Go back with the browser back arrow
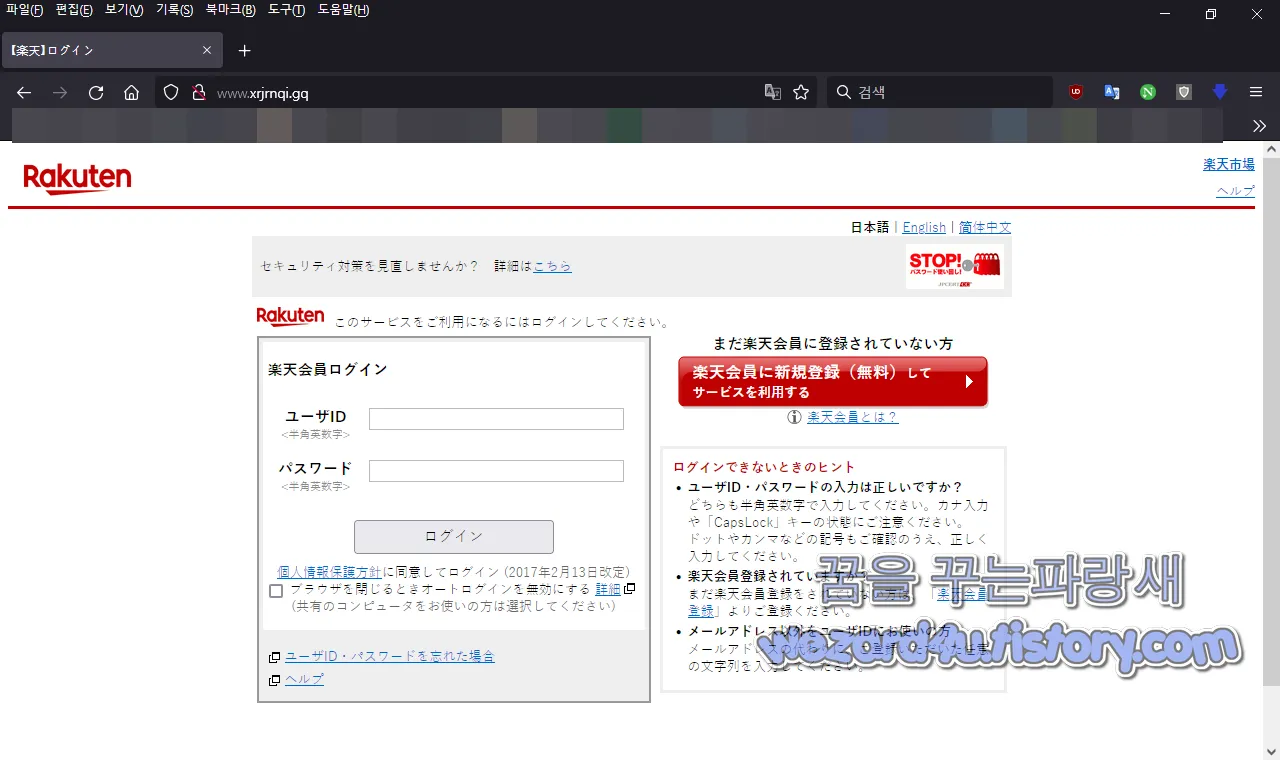Image resolution: width=1280 pixels, height=760 pixels. tap(24, 92)
